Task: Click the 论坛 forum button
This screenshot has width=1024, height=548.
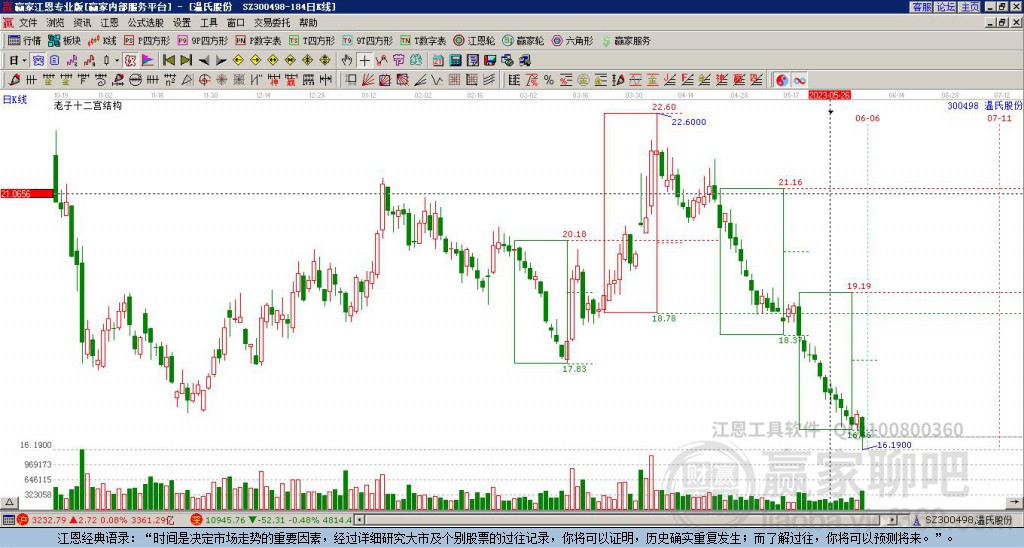Action: click(x=946, y=7)
